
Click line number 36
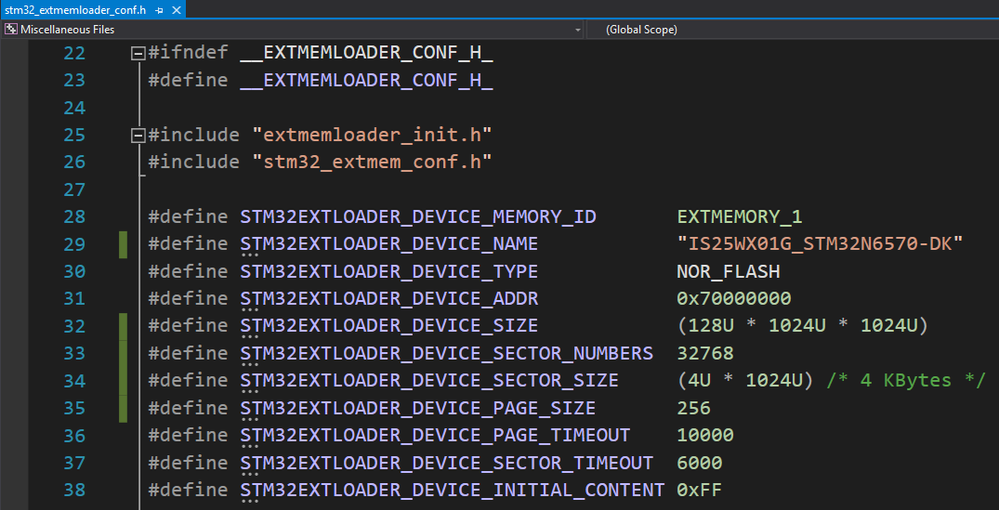(75, 435)
